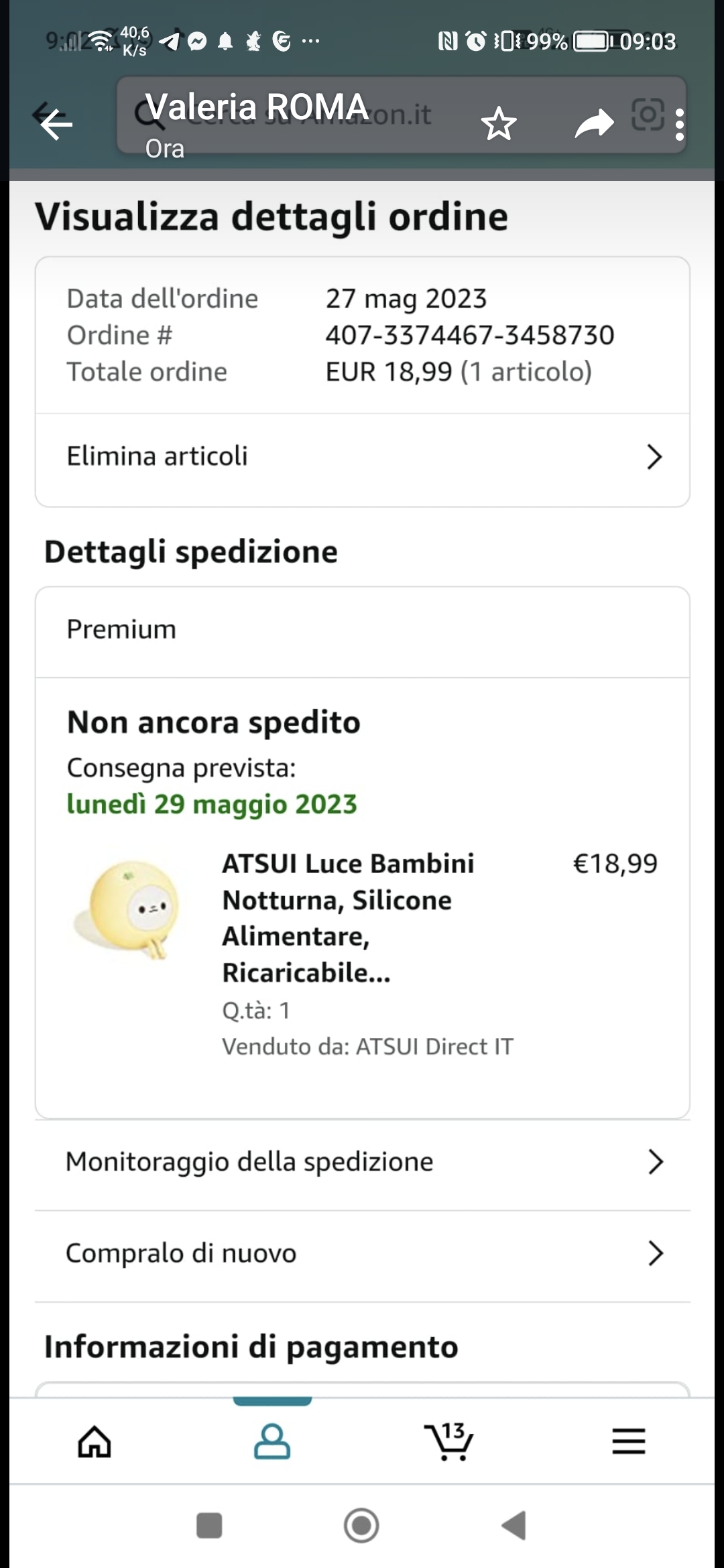Open Monitoraggio della spedizione

tap(362, 1163)
